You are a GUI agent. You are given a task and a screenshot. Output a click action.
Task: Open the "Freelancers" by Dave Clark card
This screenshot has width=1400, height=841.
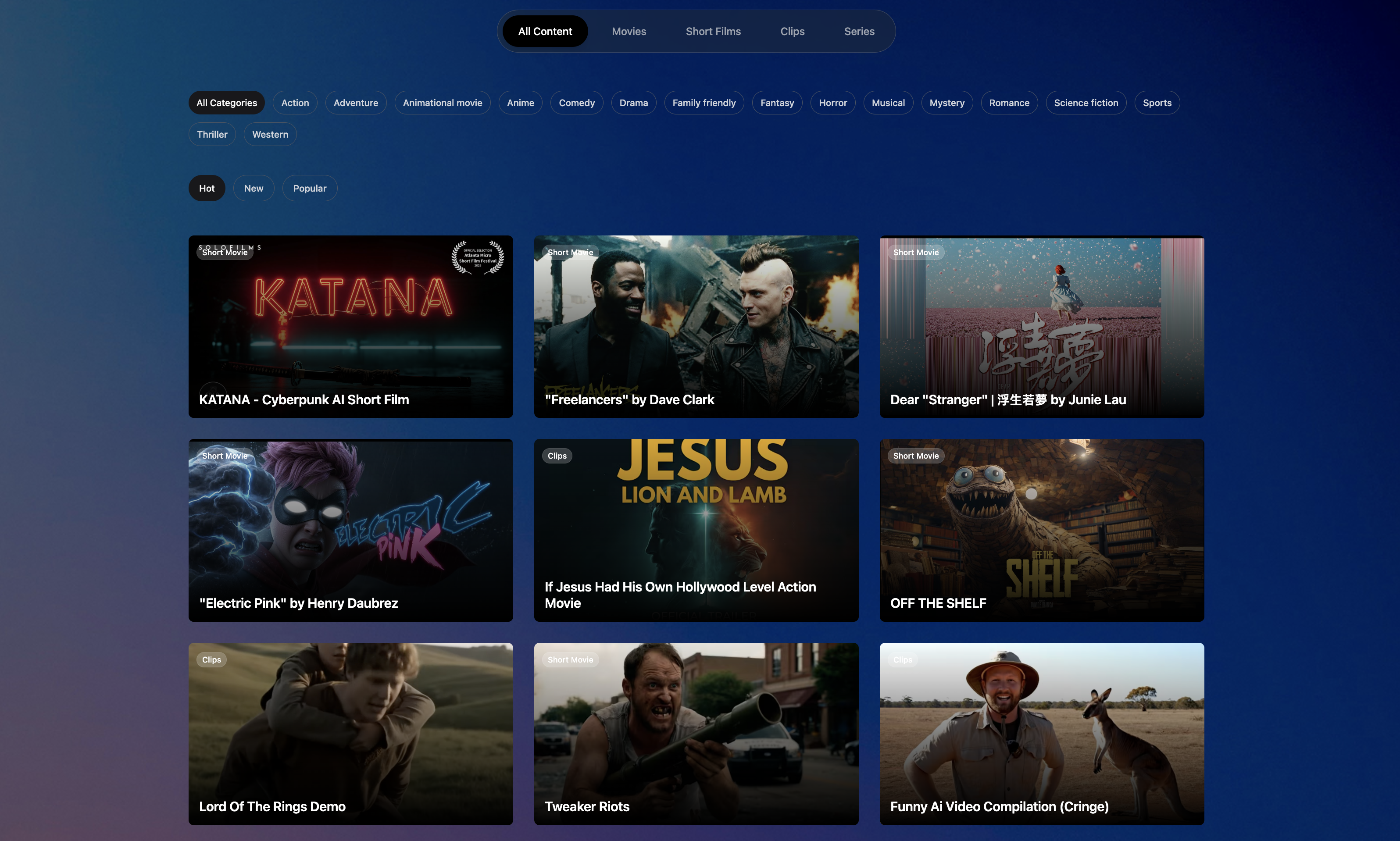(x=696, y=326)
